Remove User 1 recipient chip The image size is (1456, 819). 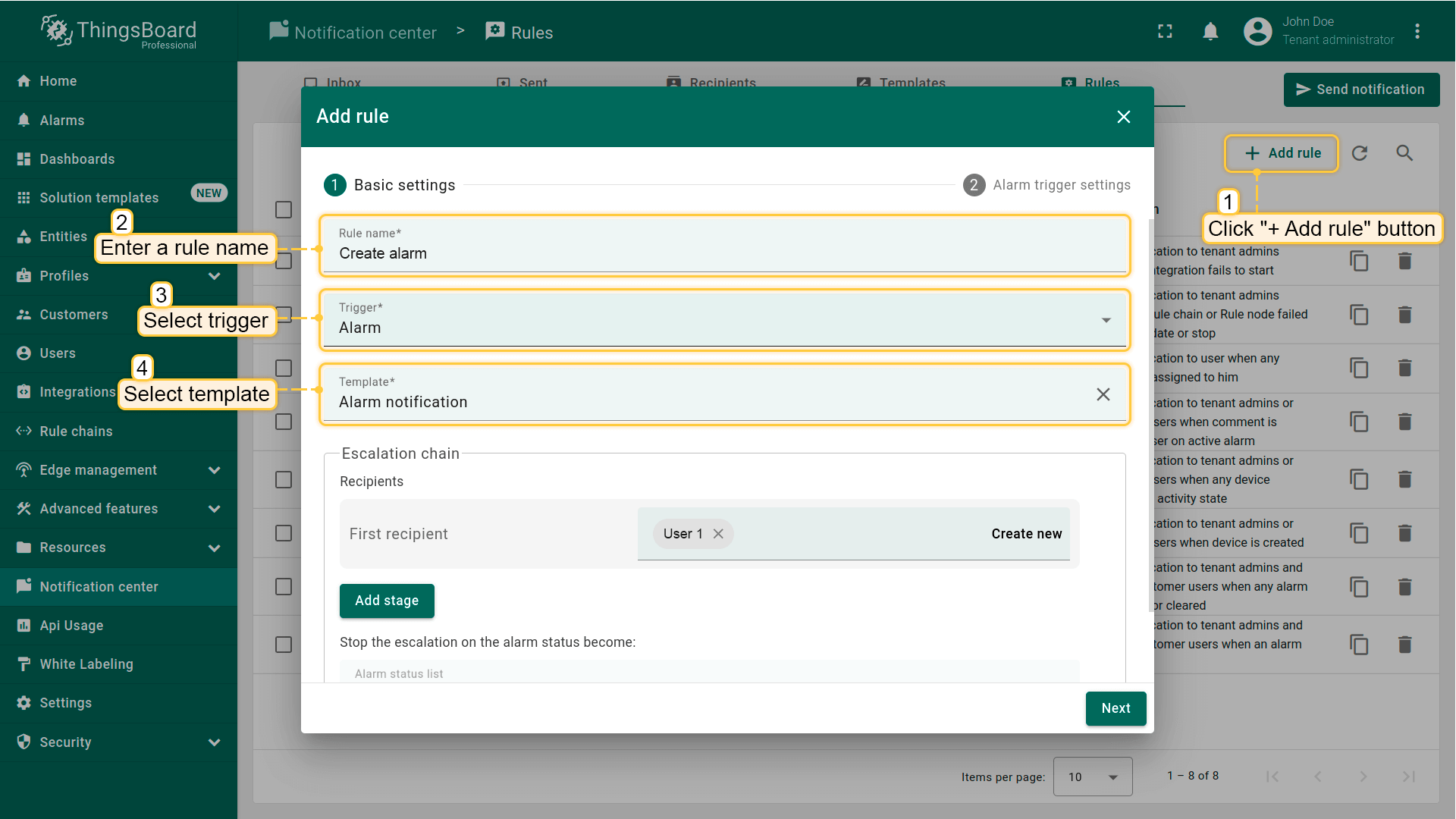tap(718, 534)
